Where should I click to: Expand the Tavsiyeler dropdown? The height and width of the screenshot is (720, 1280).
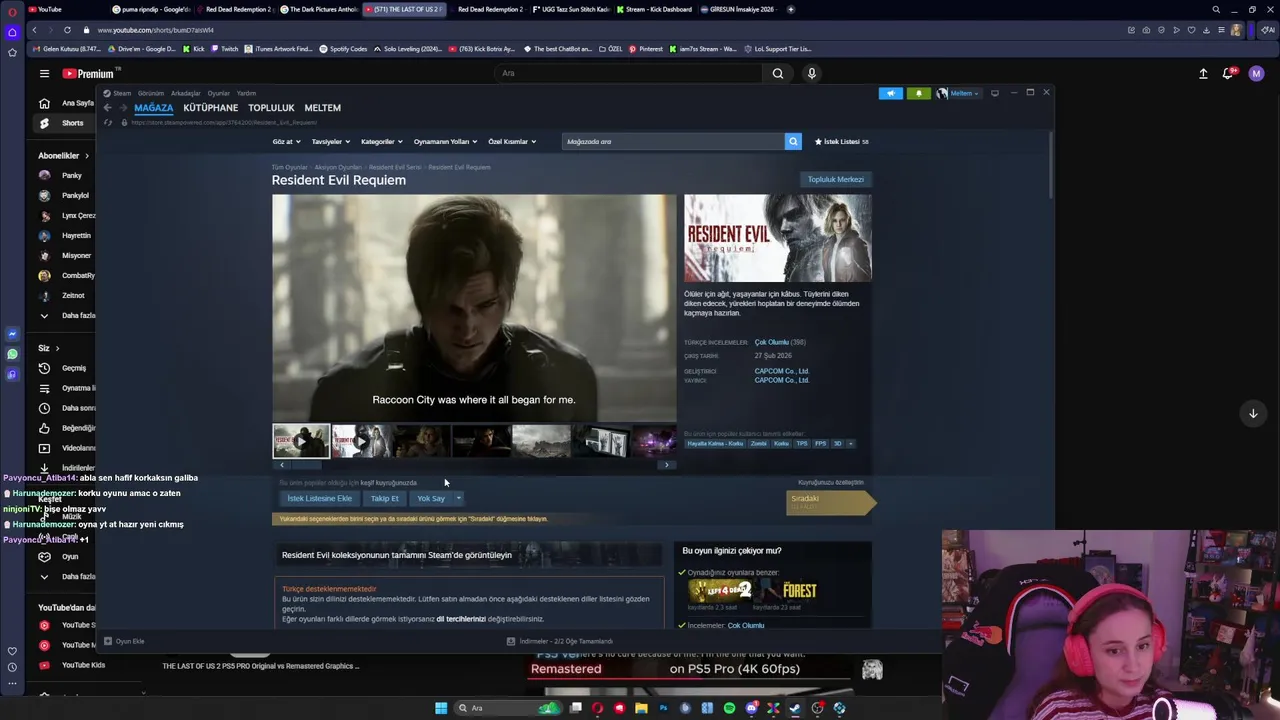330,142
